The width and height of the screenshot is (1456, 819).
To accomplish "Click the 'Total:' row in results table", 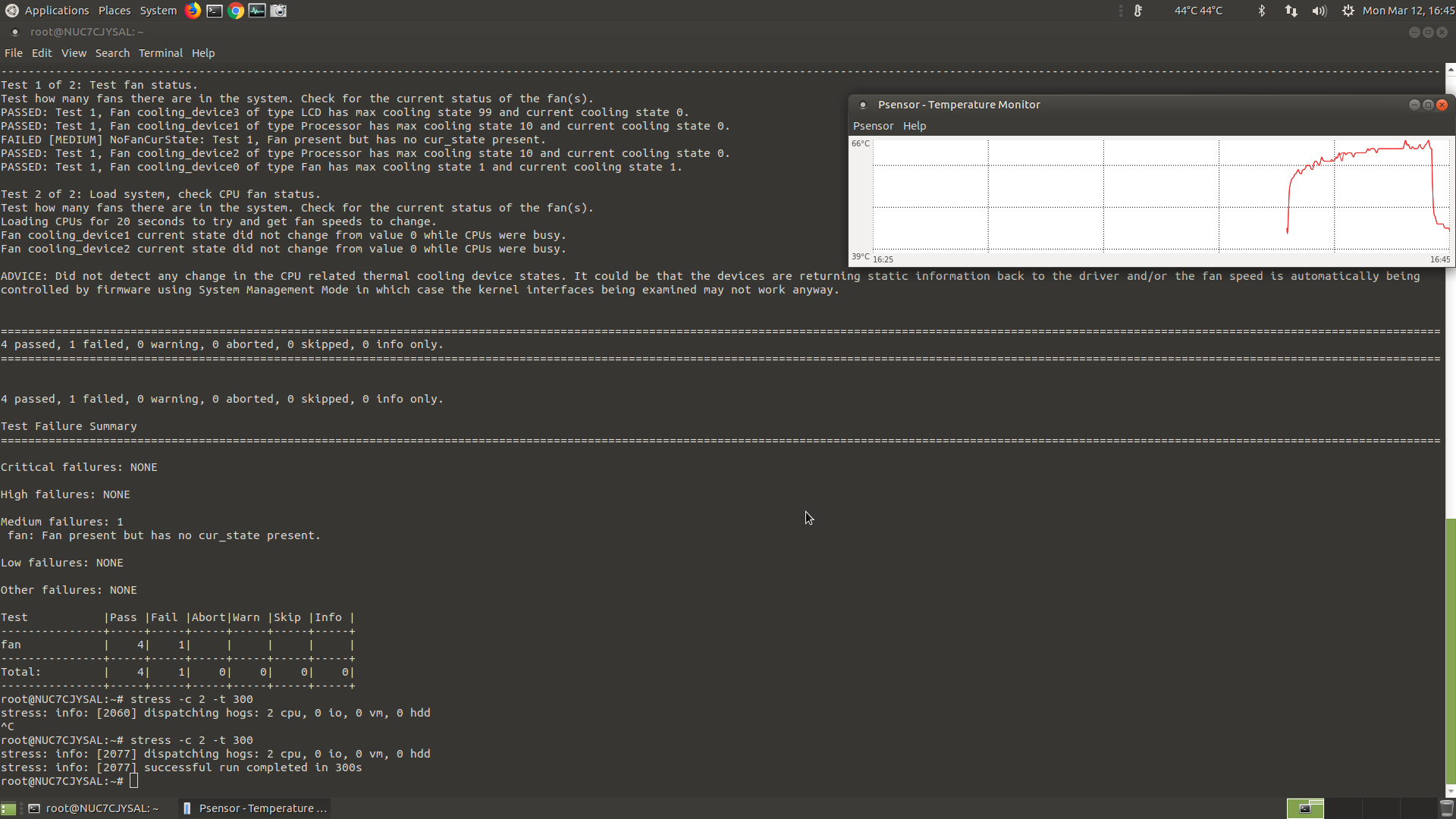I will click(x=177, y=672).
